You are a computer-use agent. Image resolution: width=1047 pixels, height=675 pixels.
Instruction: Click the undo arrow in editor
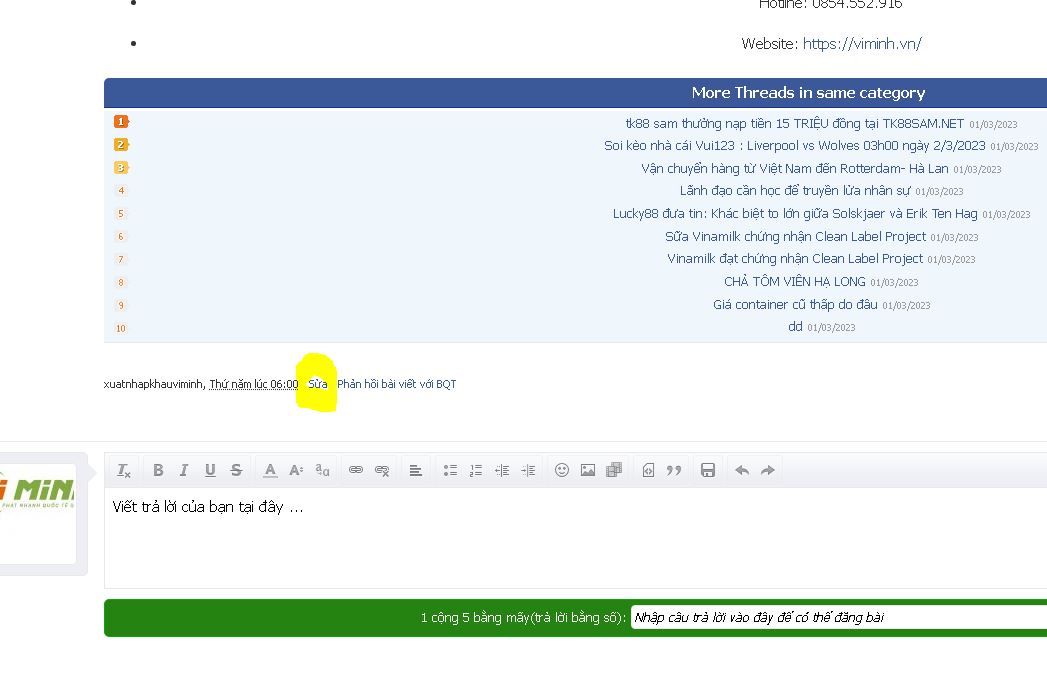click(x=742, y=470)
